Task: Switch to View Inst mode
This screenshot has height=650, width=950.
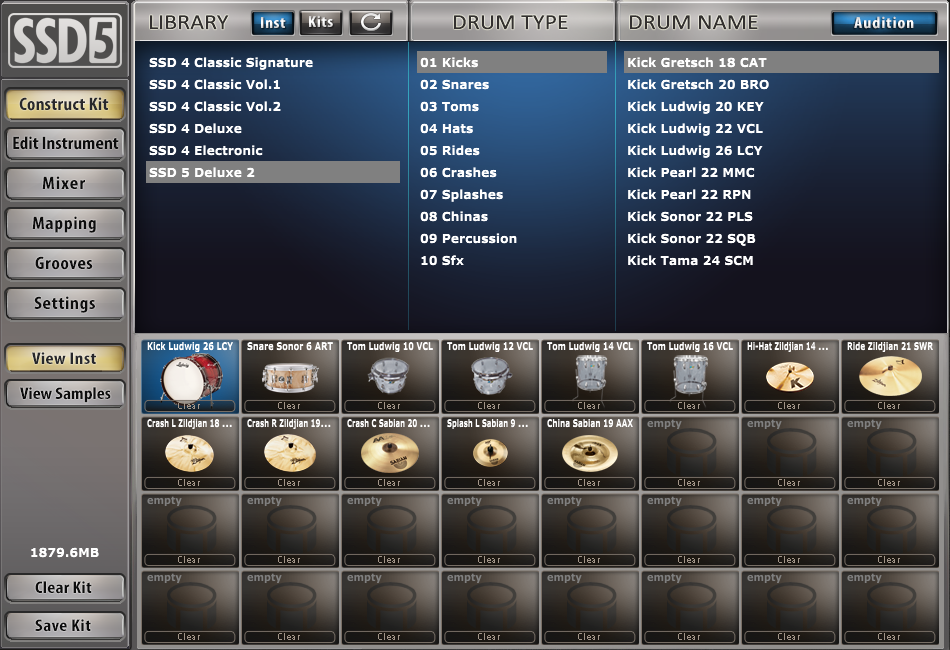Action: tap(64, 358)
